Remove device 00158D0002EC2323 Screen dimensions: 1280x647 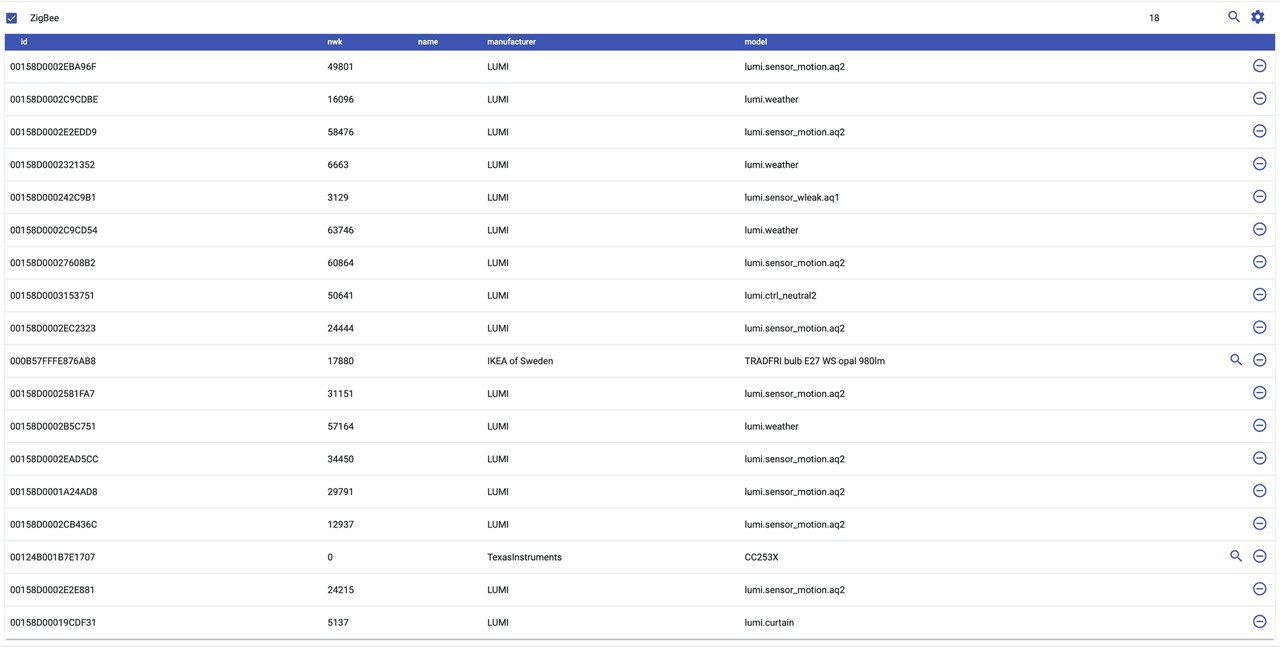(x=1260, y=327)
